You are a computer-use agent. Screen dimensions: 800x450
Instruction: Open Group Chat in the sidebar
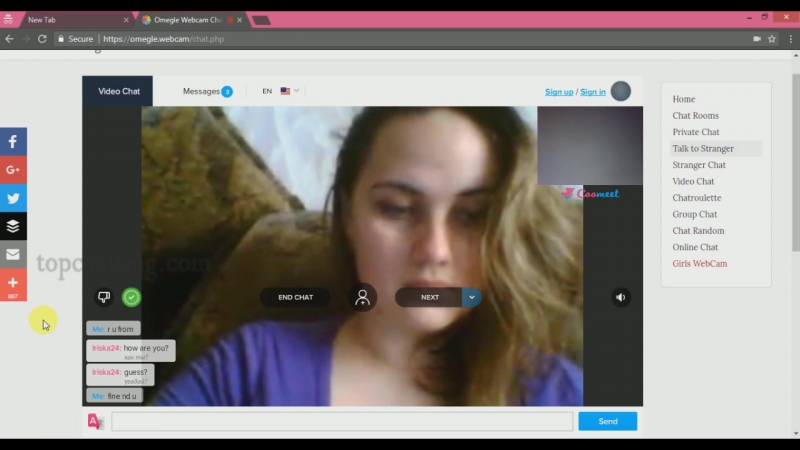click(695, 214)
